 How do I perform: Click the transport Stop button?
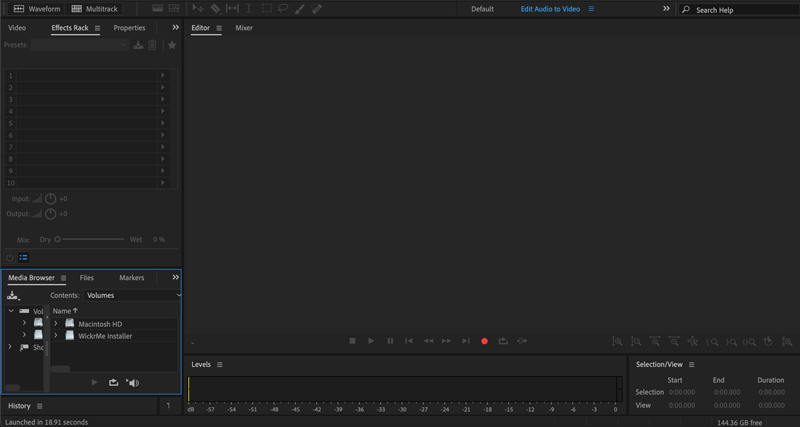(352, 341)
